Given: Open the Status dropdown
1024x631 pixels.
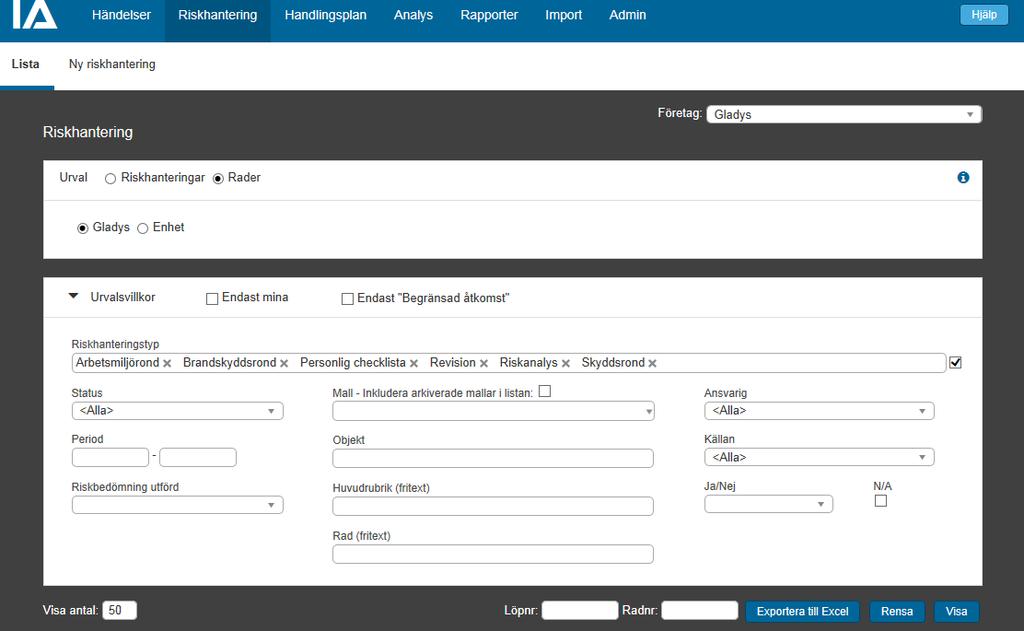Looking at the screenshot, I should [x=178, y=411].
